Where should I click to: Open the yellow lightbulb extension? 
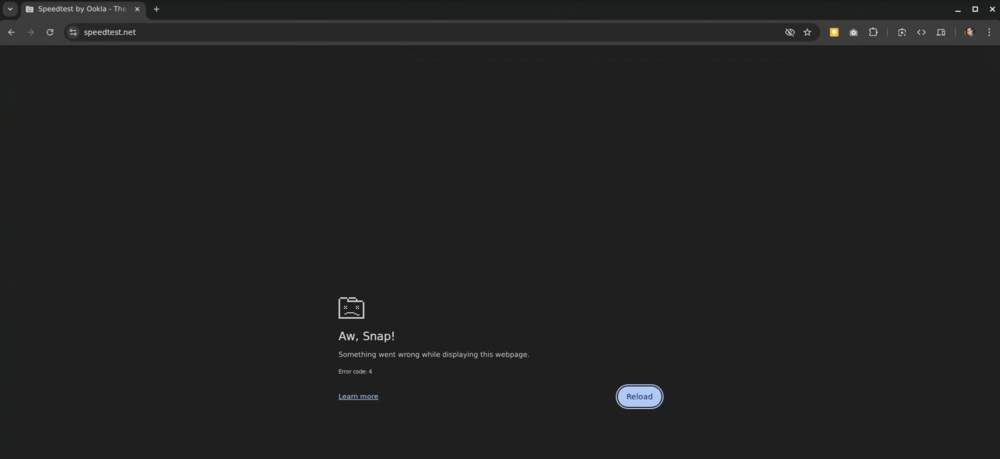pos(834,32)
